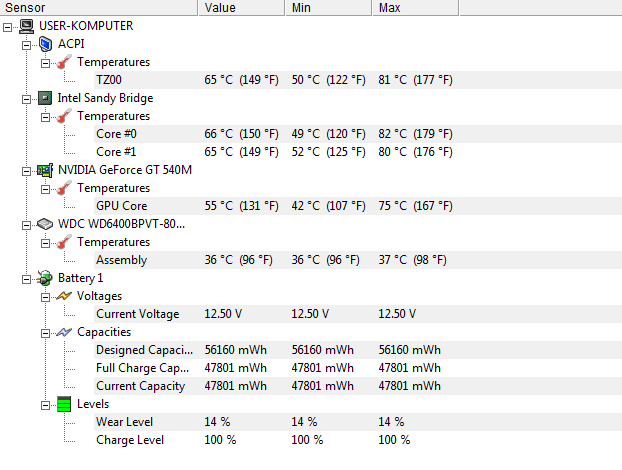Click the Sensor column header
622x470 pixels.
99,8
